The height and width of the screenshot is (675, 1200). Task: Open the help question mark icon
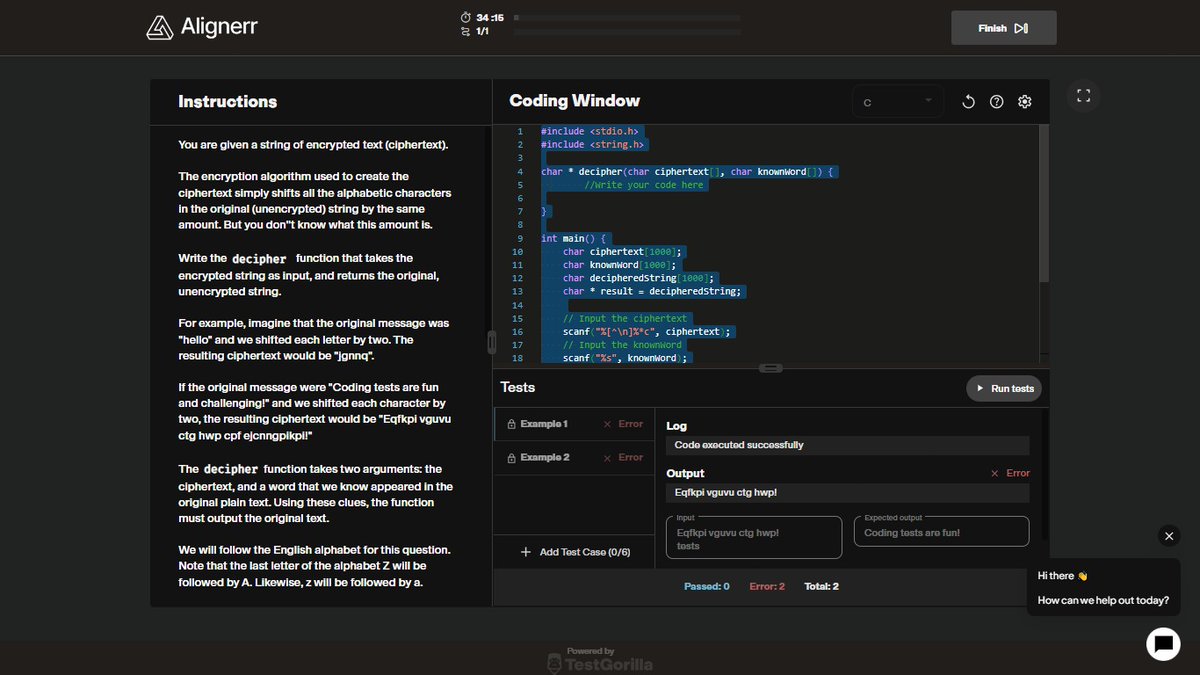click(x=996, y=101)
